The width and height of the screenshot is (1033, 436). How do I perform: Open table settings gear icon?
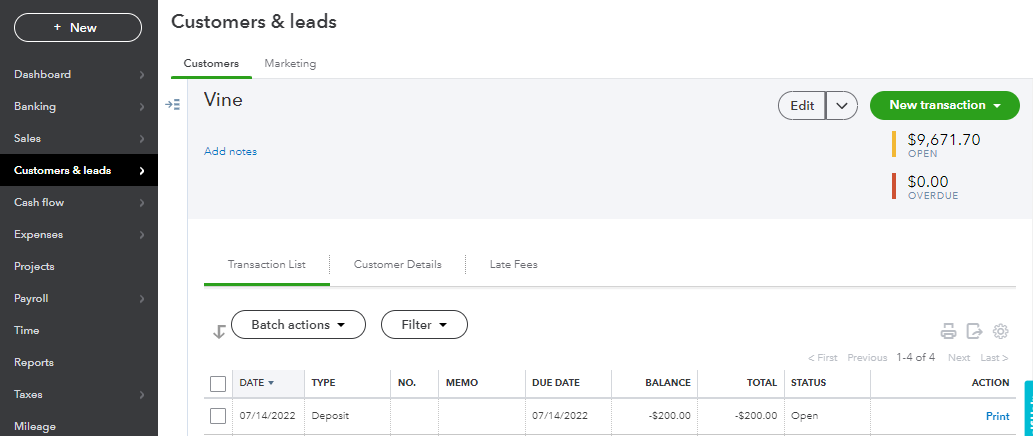[x=1000, y=331]
